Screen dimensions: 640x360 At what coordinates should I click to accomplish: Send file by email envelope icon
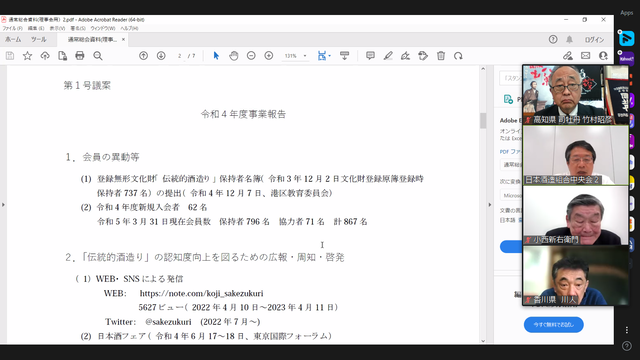(585, 56)
